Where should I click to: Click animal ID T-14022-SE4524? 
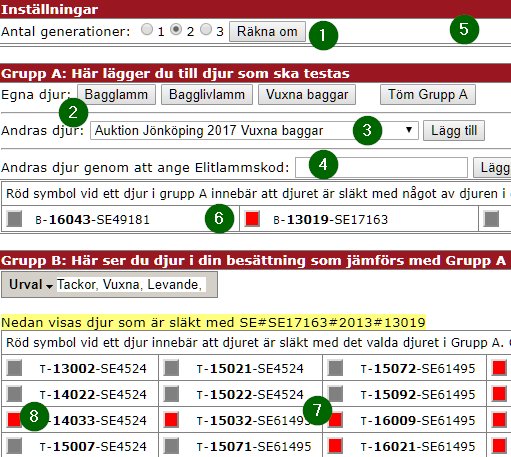tap(93, 395)
